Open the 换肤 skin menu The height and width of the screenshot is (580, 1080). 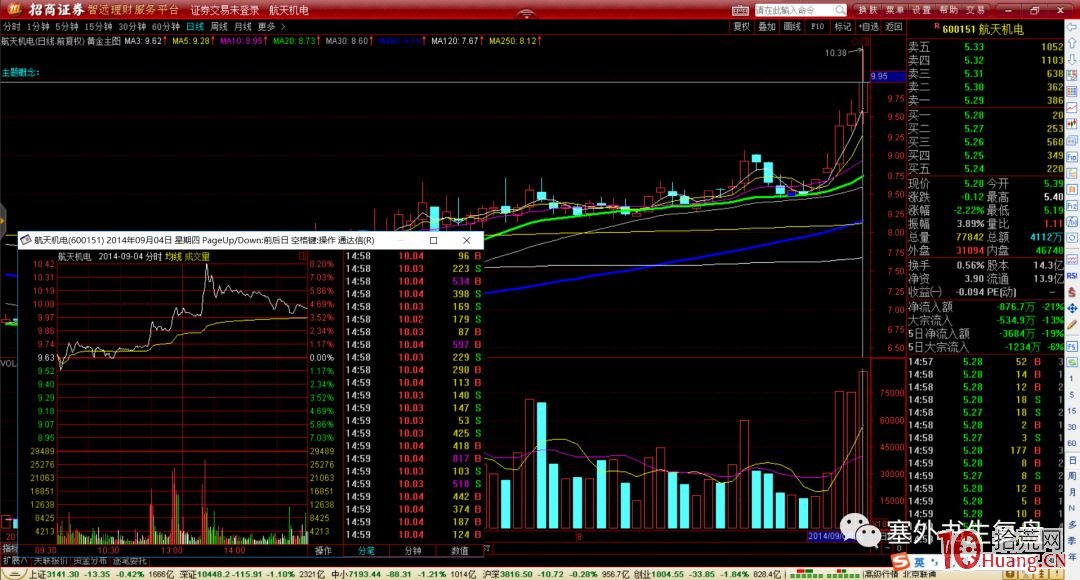click(x=868, y=10)
